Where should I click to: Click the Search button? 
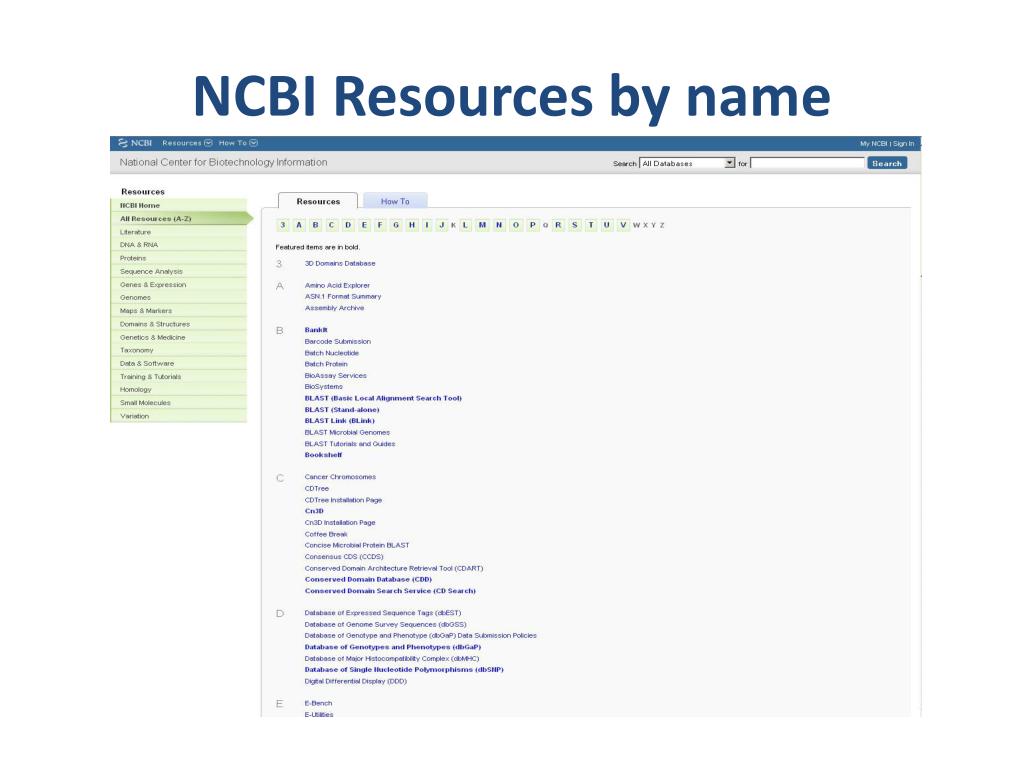[887, 163]
